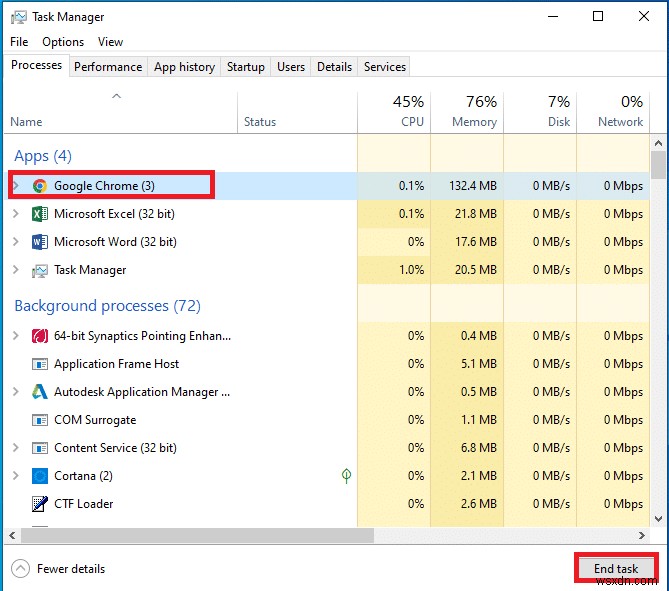Click the vertical scrollbar up arrow
Image resolution: width=669 pixels, height=591 pixels.
pos(658,143)
